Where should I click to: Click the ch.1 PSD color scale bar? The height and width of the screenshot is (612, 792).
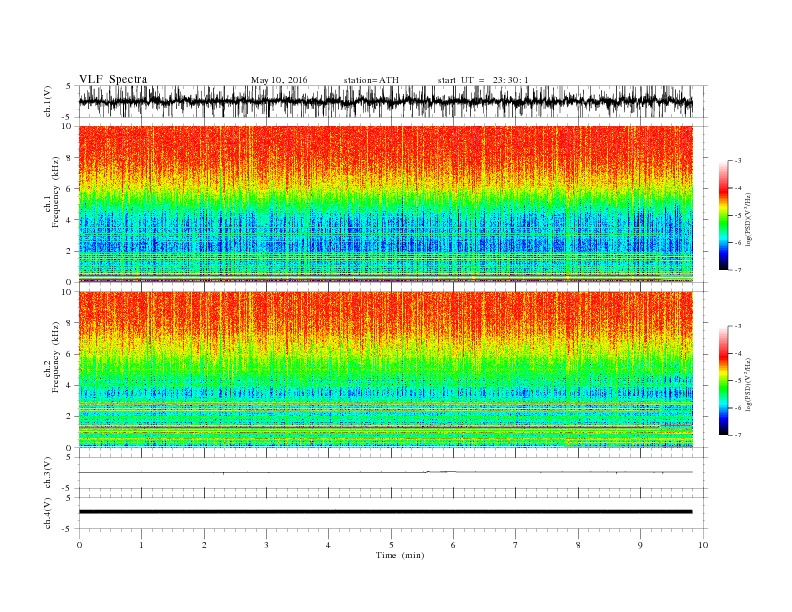[723, 216]
